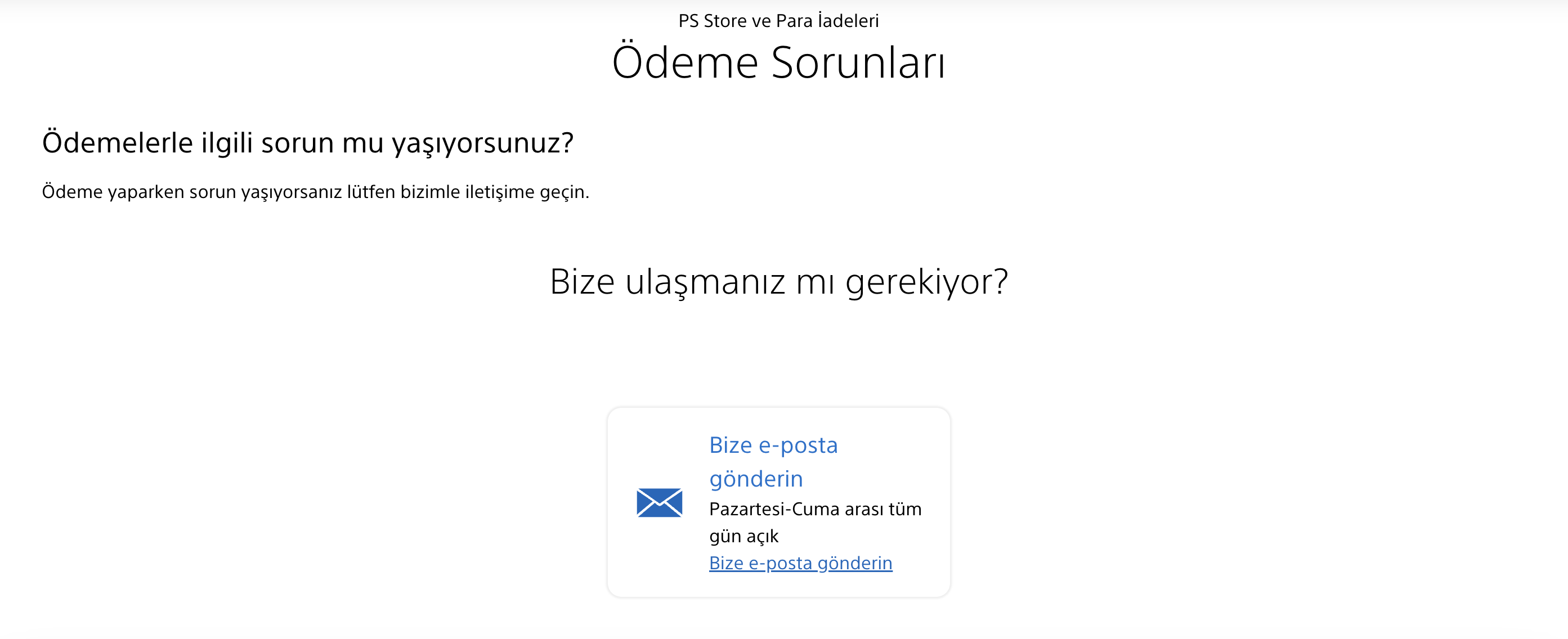
Task: Open the large 'Bize e-posta gönderin' card title
Action: pyautogui.click(x=774, y=462)
